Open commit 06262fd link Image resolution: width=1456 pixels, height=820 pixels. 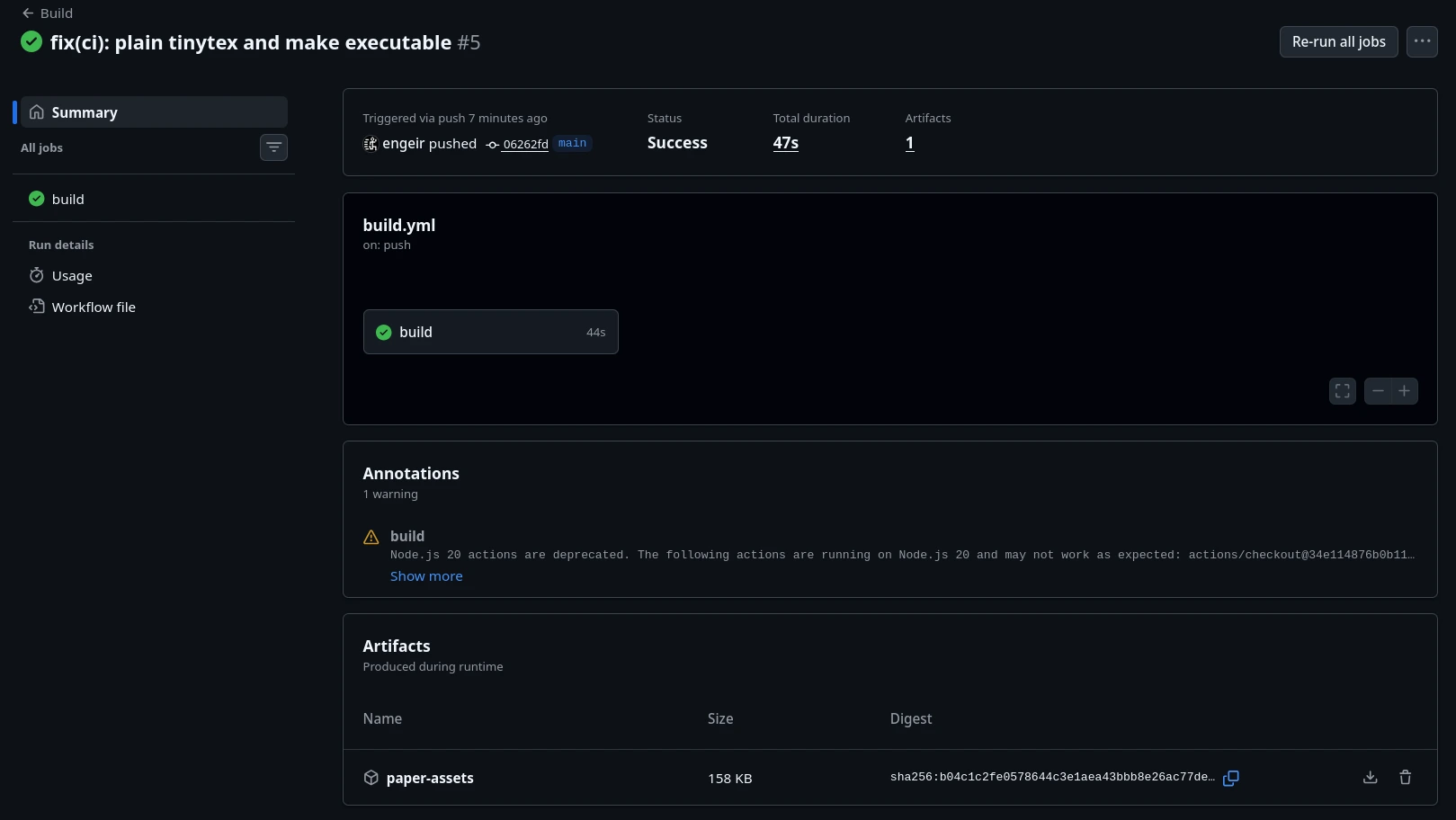click(x=524, y=145)
